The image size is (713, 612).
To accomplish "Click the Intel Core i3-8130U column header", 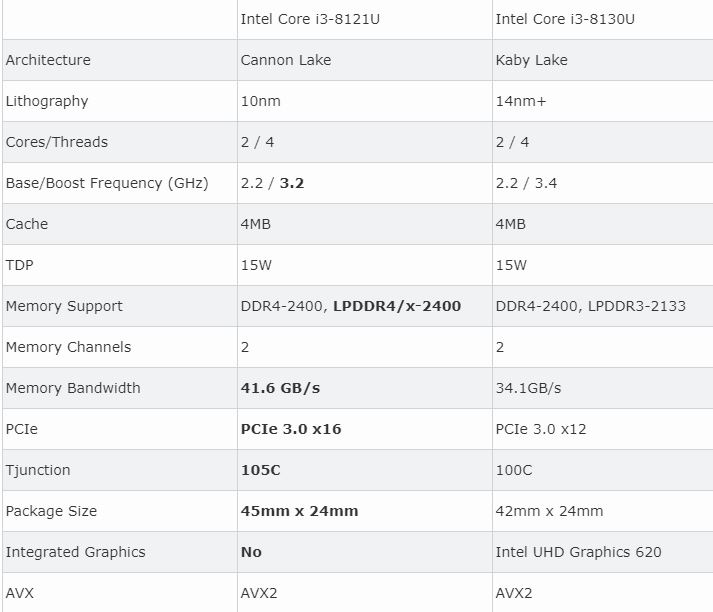I will tap(565, 19).
